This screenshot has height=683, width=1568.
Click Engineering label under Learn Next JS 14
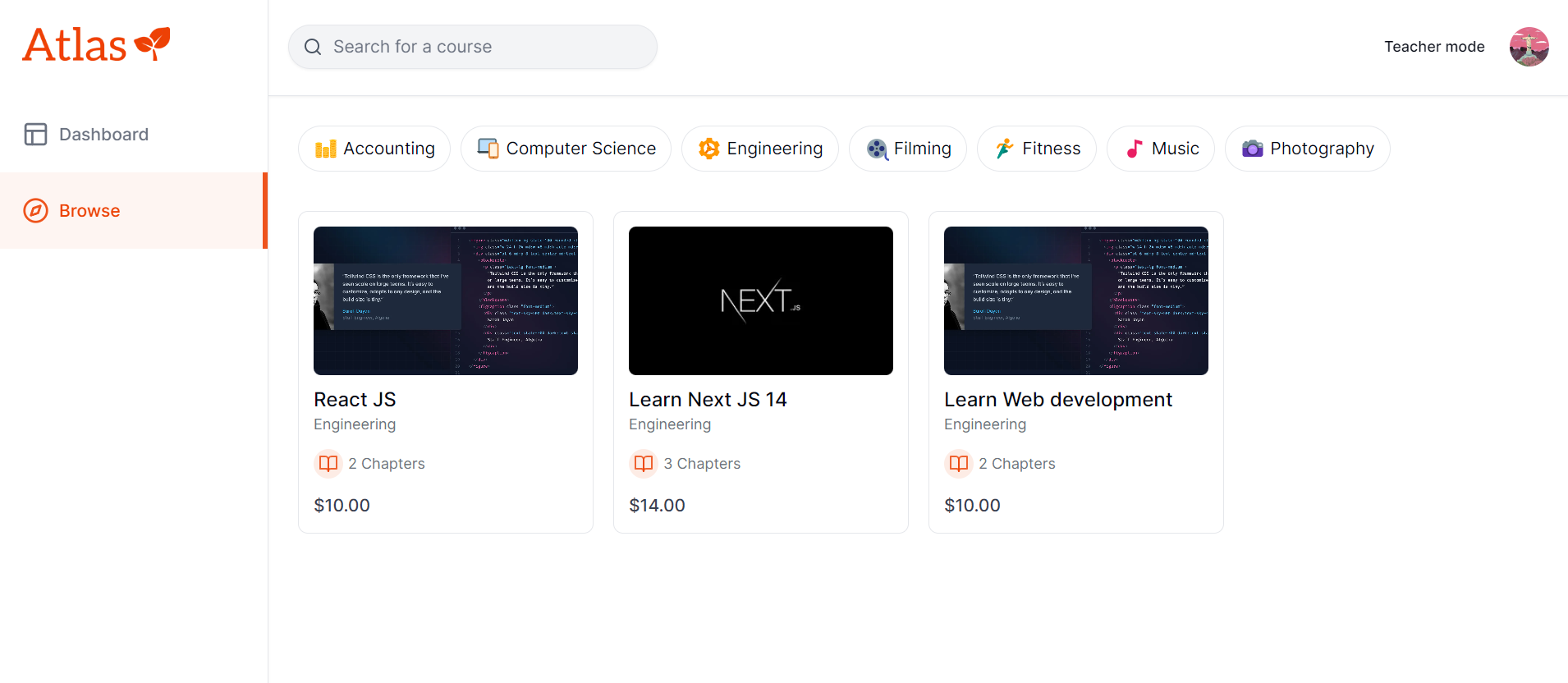pyautogui.click(x=670, y=424)
